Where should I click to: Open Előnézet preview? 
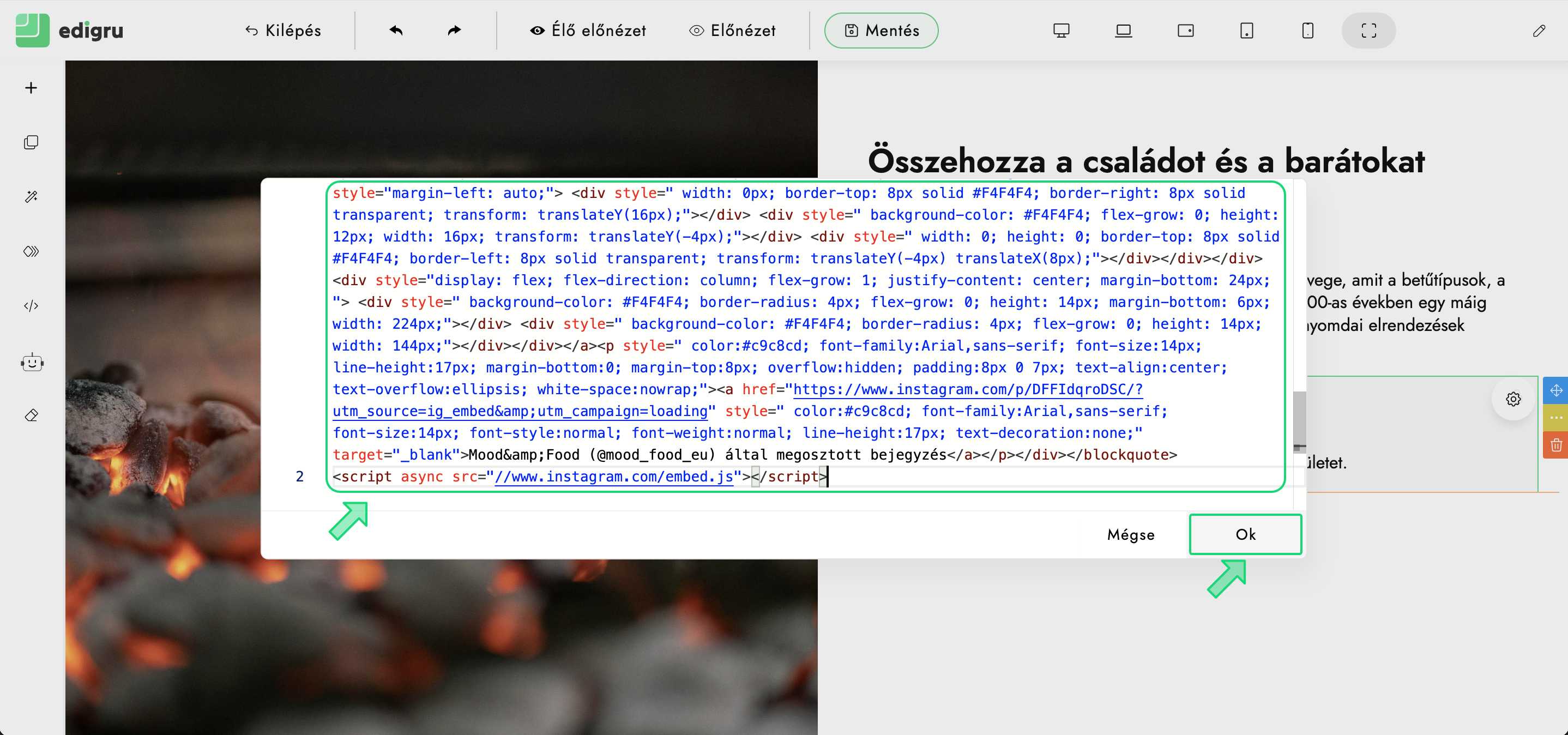(x=732, y=31)
